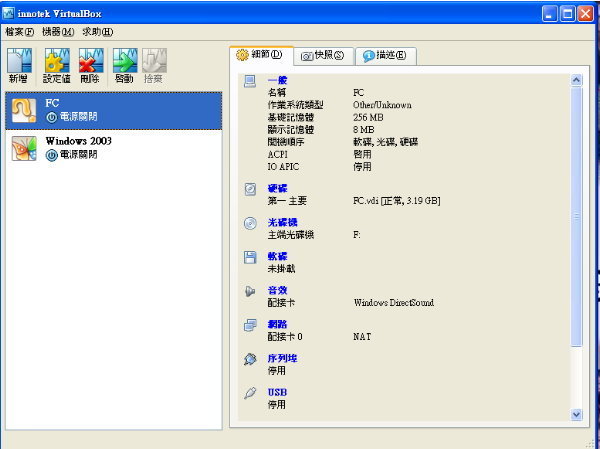
Task: Open the 軟碟 (Floppy) section link
Action: click(277, 256)
